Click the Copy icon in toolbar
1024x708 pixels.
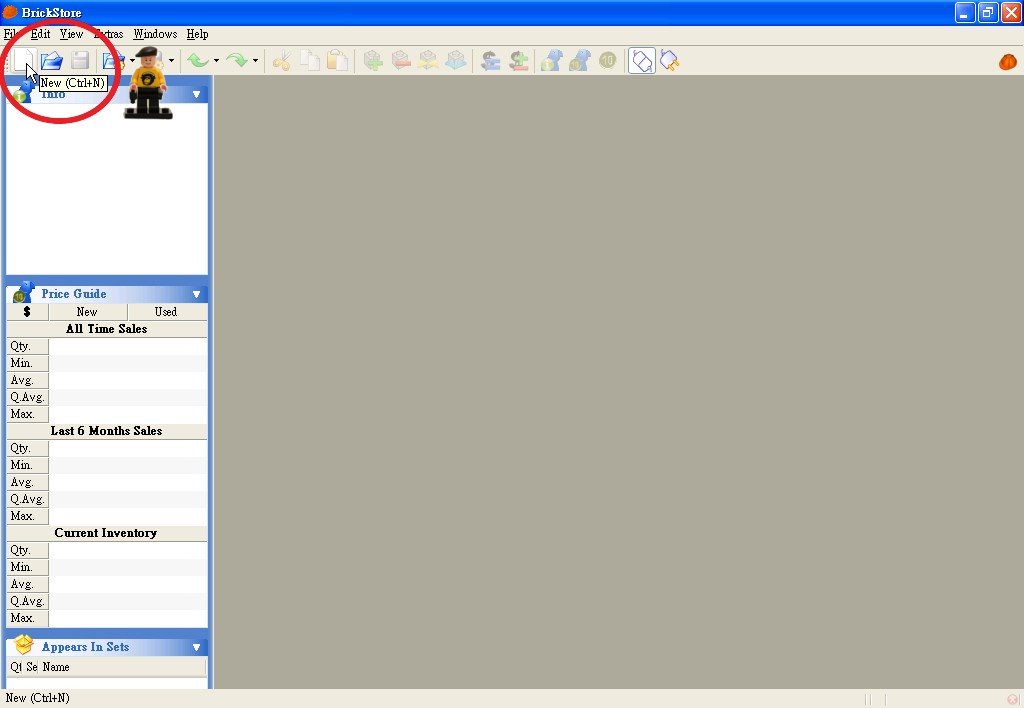pyautogui.click(x=310, y=61)
